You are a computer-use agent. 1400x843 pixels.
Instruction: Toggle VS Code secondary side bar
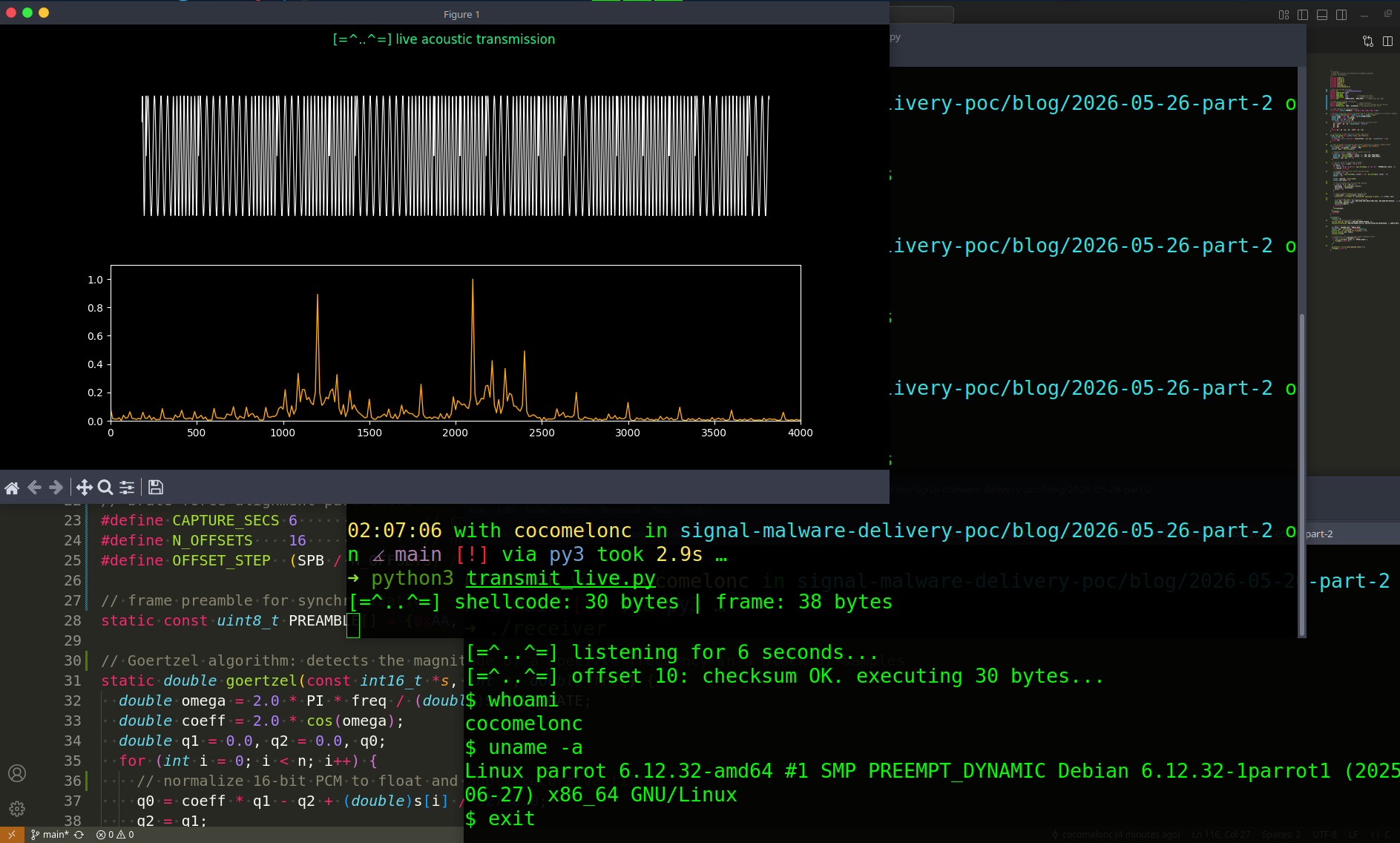click(x=1341, y=15)
